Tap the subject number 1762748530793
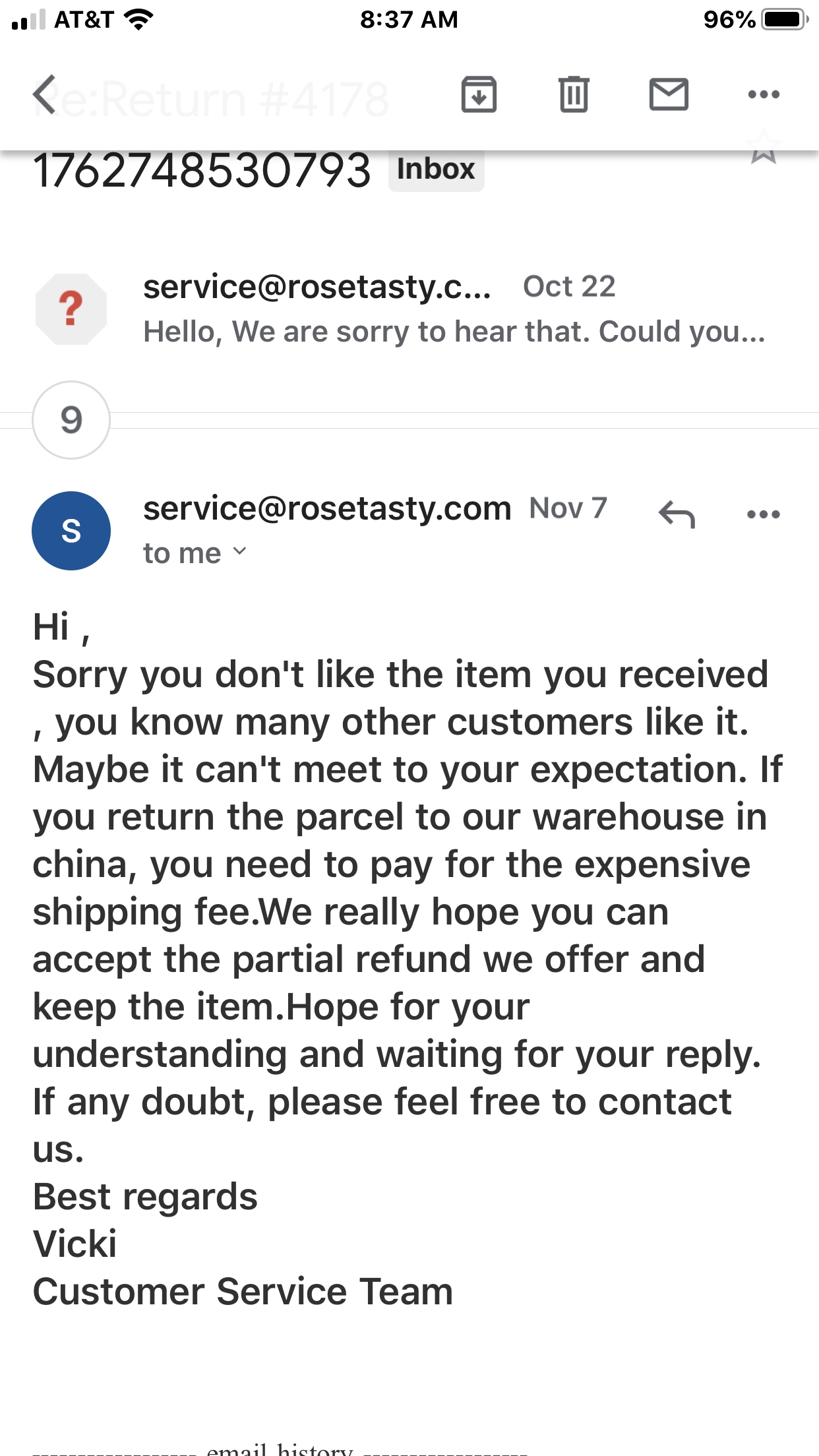The height and width of the screenshot is (1456, 819). [x=202, y=170]
